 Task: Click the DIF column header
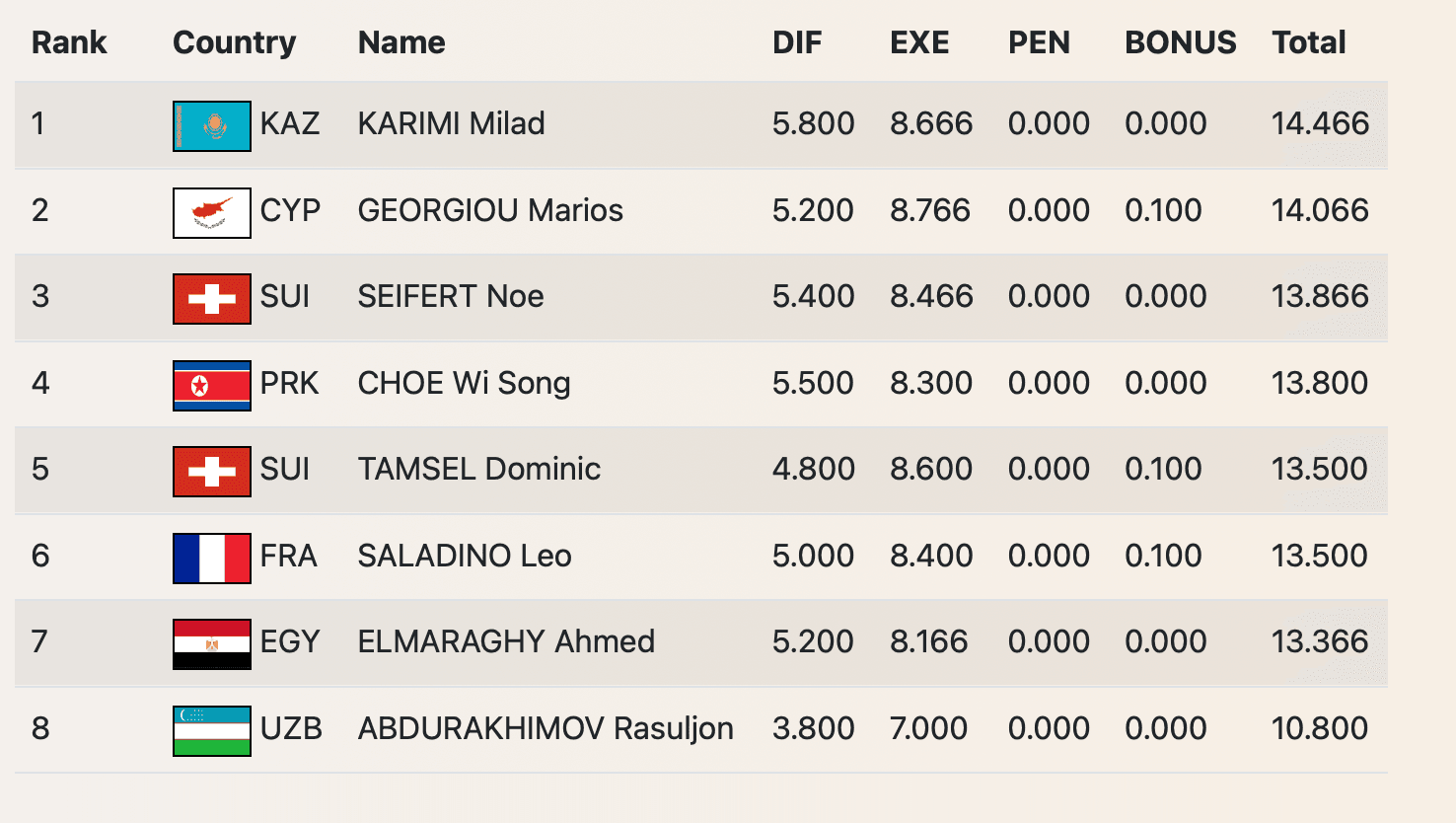pos(797,42)
